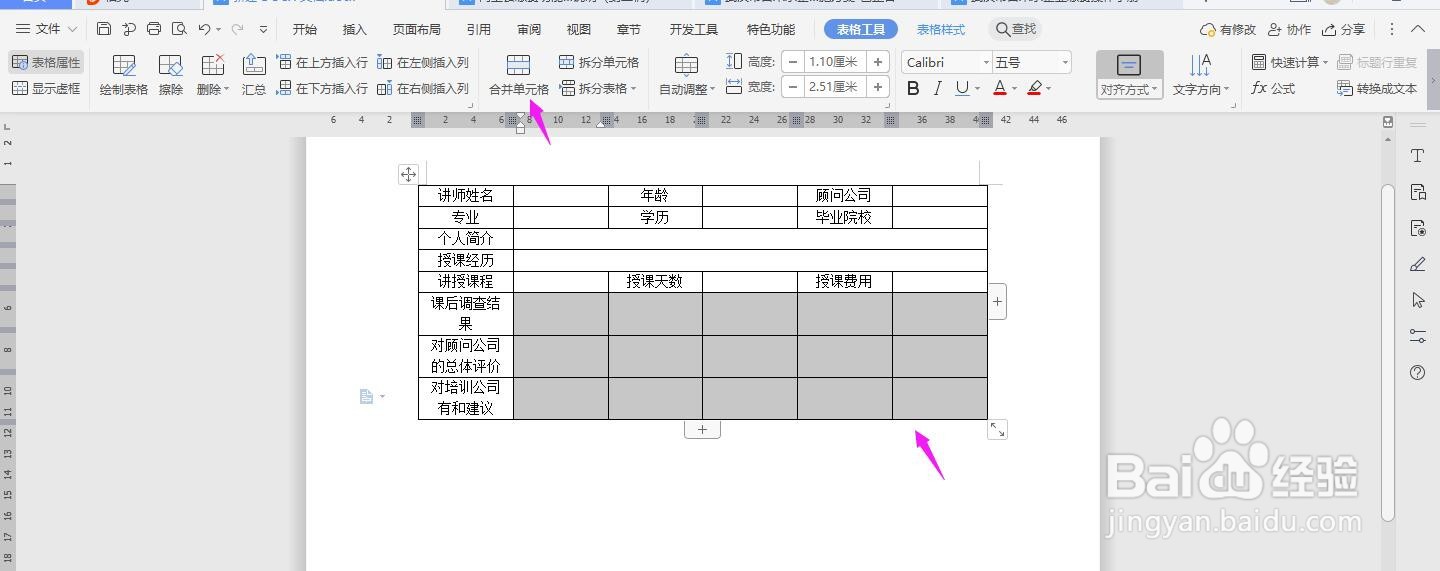Toggle 显示虚框 gridlines display
The image size is (1440, 571).
(46, 88)
